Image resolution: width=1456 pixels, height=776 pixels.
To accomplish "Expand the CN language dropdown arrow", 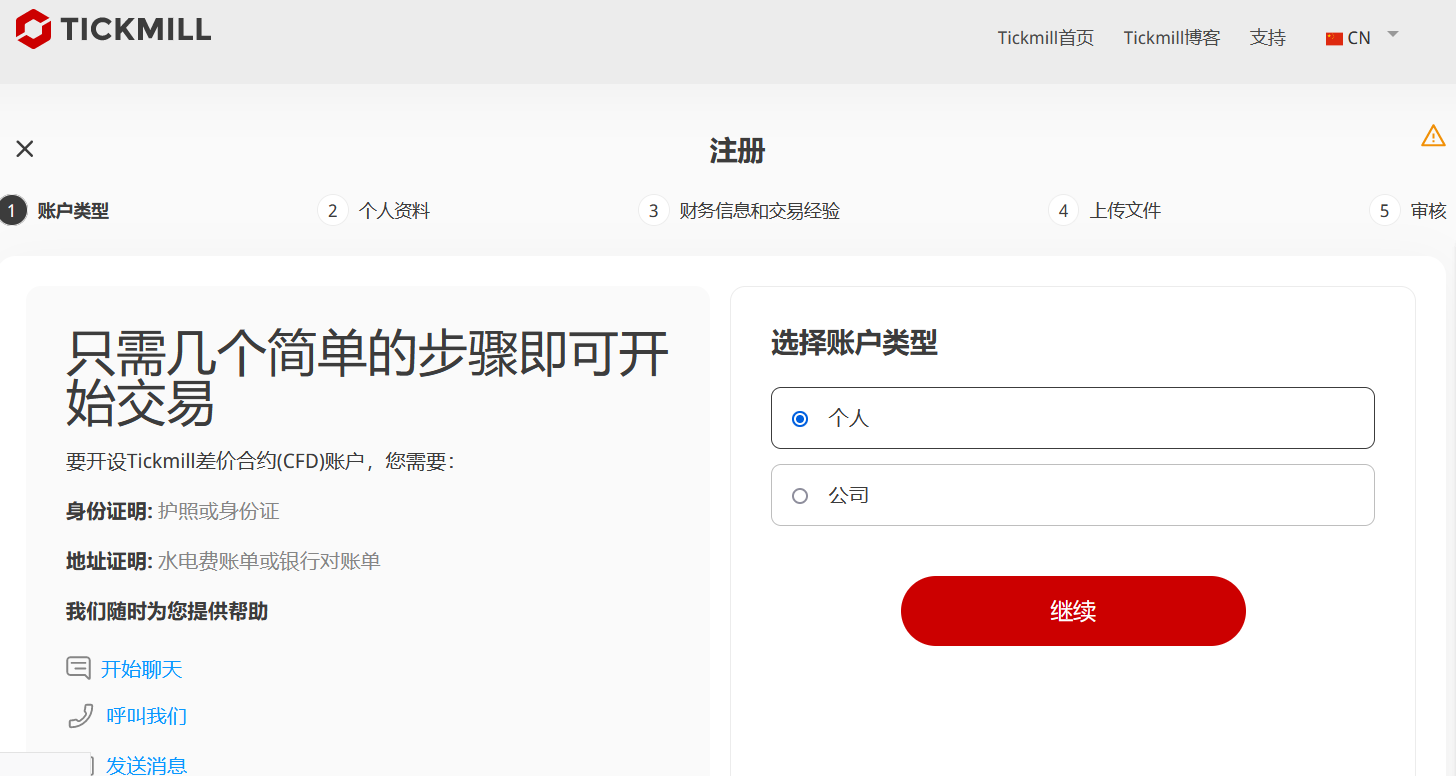I will click(x=1392, y=35).
